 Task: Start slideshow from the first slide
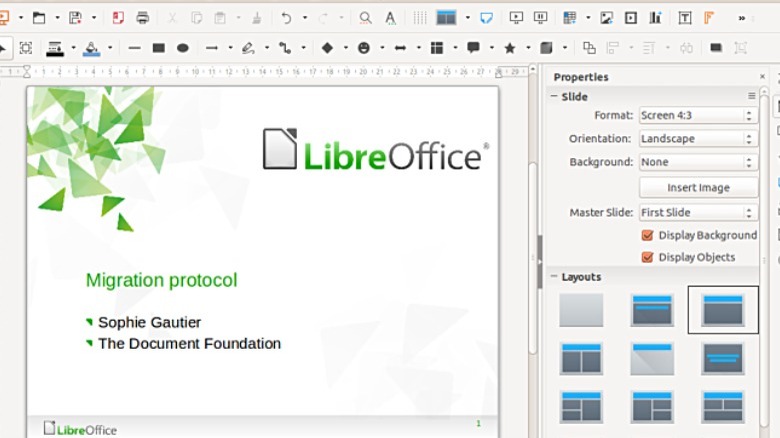(516, 18)
